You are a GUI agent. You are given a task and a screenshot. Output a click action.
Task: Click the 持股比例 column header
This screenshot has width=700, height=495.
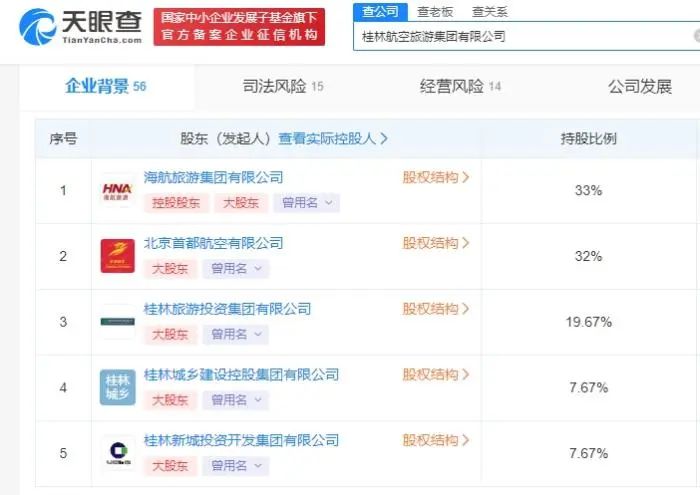(588, 138)
